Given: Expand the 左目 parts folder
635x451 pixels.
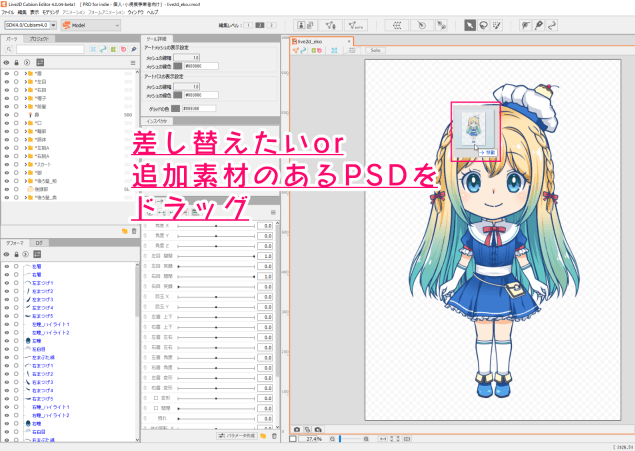Looking at the screenshot, I should [x=26, y=82].
